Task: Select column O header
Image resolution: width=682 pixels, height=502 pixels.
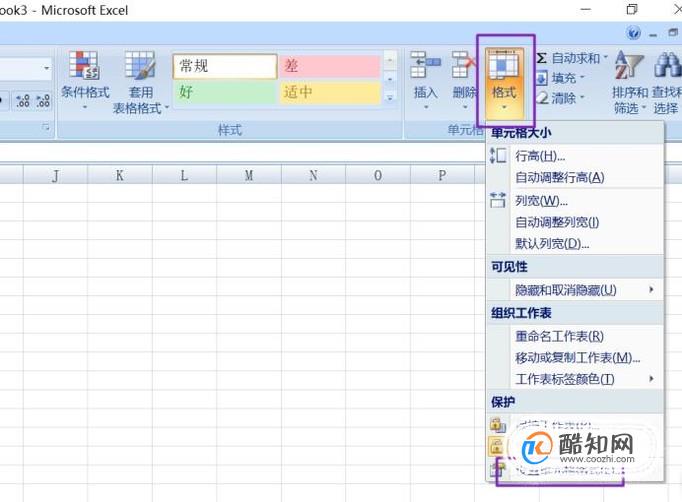Action: click(378, 175)
